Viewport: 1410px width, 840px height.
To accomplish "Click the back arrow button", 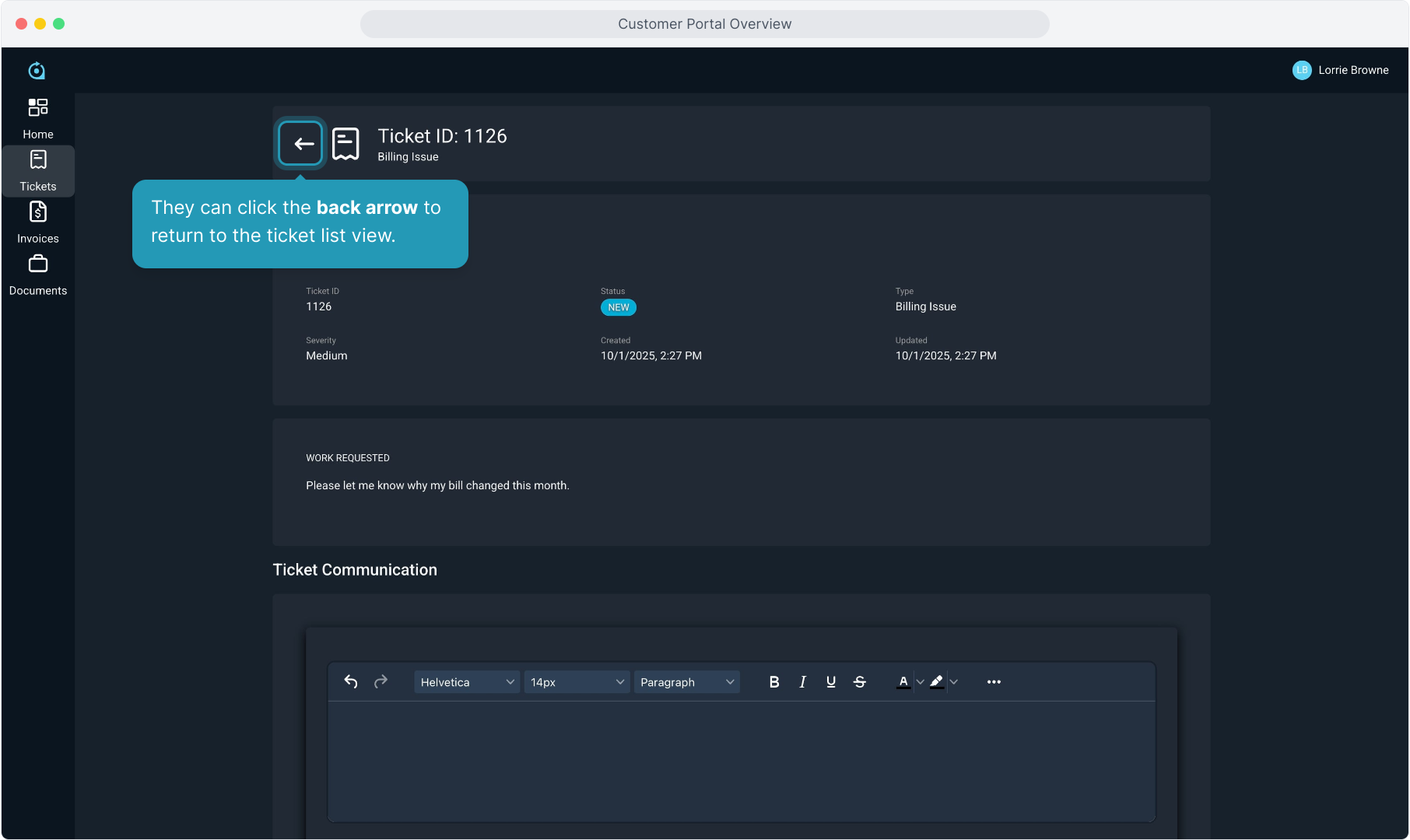I will coord(300,143).
